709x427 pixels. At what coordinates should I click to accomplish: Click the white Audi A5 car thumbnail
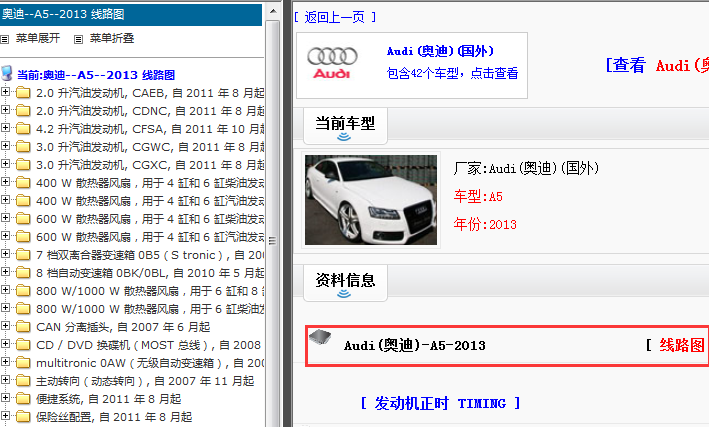[371, 200]
